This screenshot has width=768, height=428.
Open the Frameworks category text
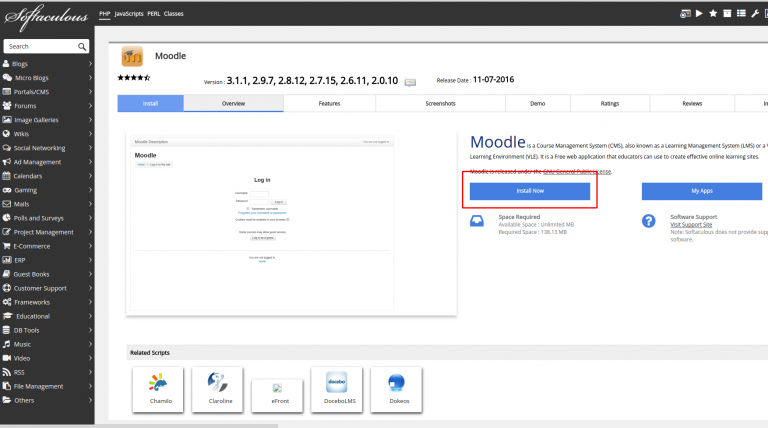(x=32, y=302)
